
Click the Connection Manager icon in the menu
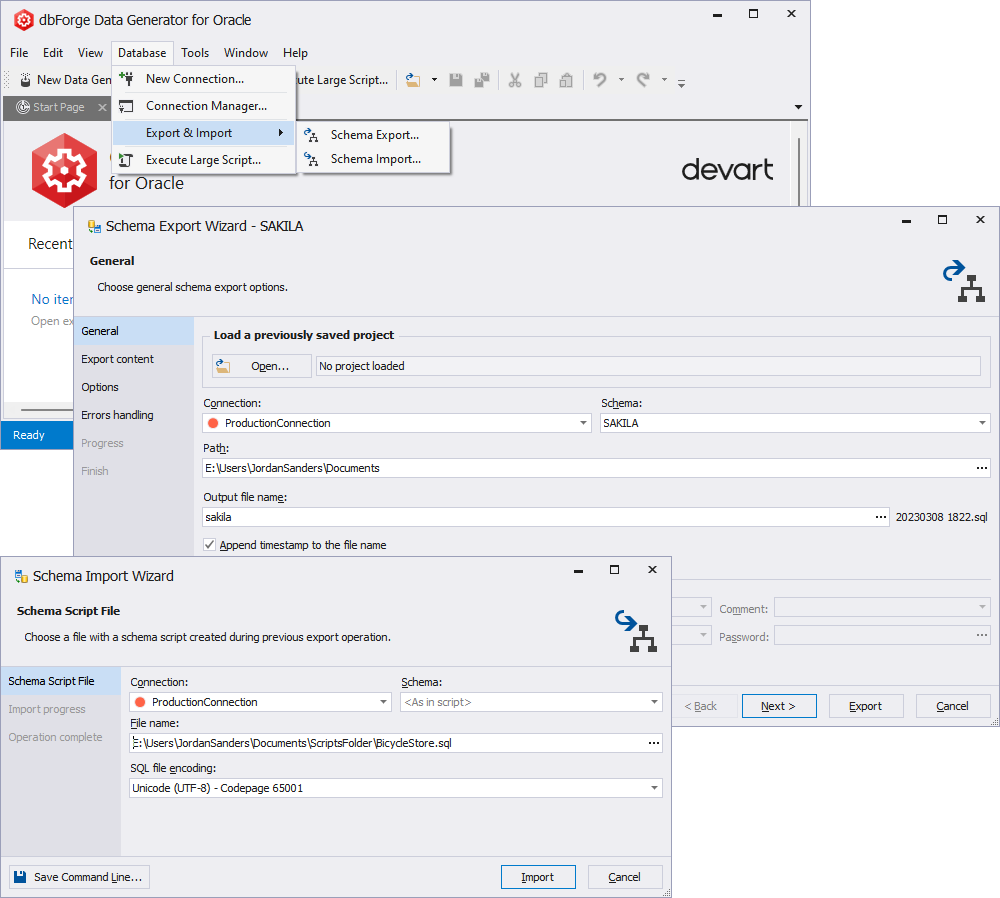pos(126,106)
